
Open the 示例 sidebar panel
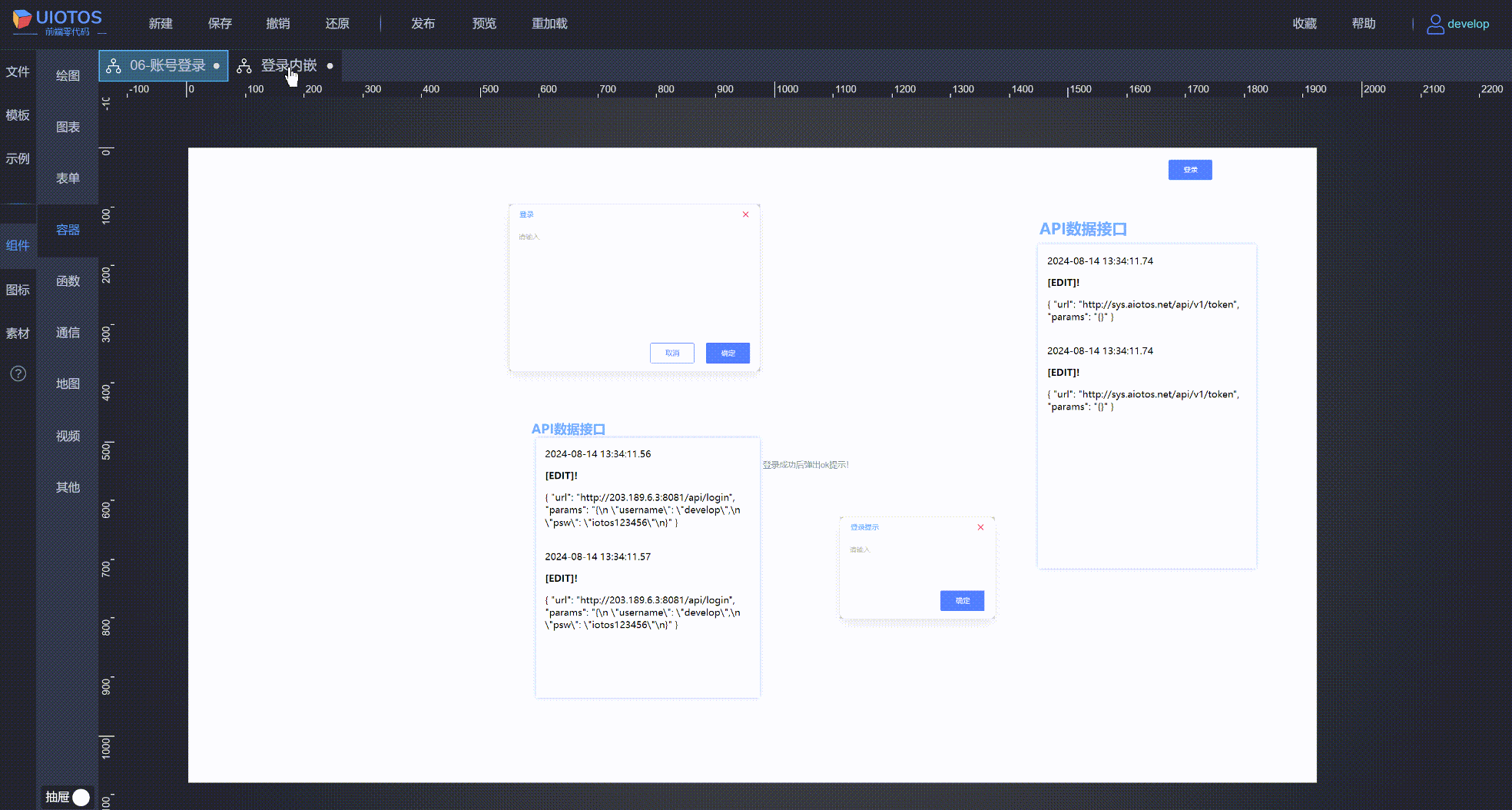tap(18, 159)
